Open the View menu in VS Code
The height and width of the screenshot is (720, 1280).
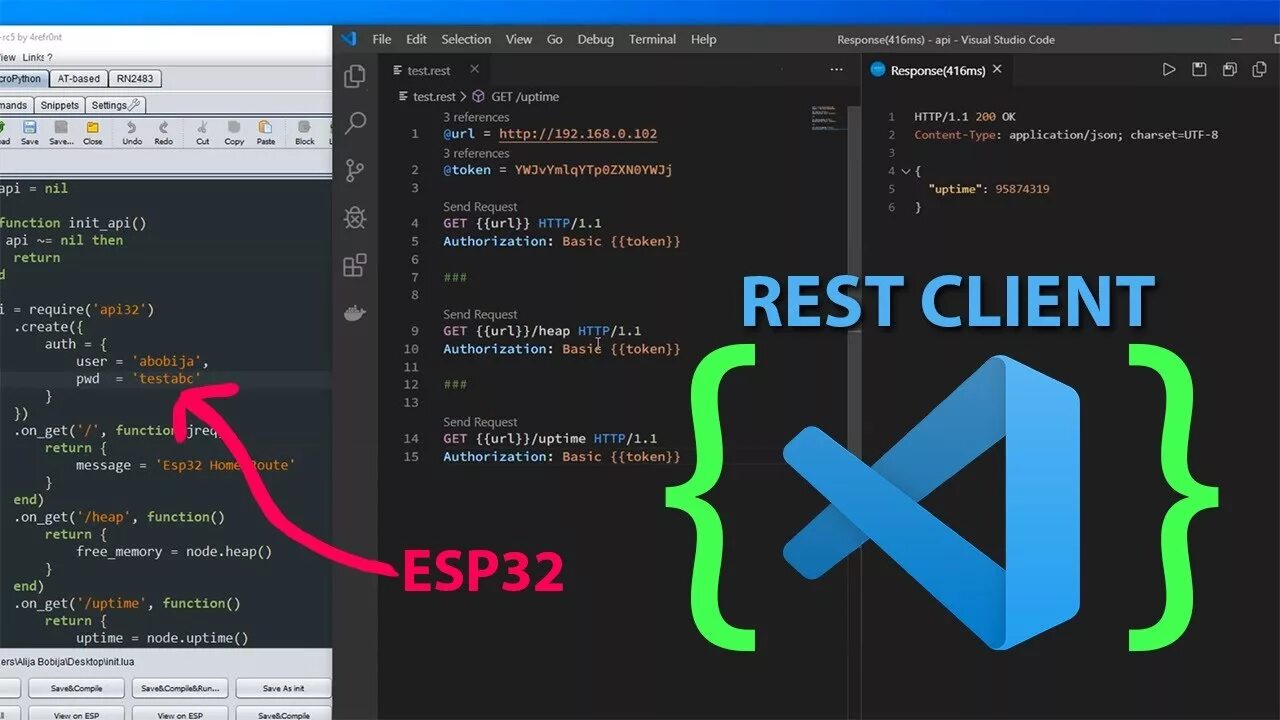pos(519,39)
